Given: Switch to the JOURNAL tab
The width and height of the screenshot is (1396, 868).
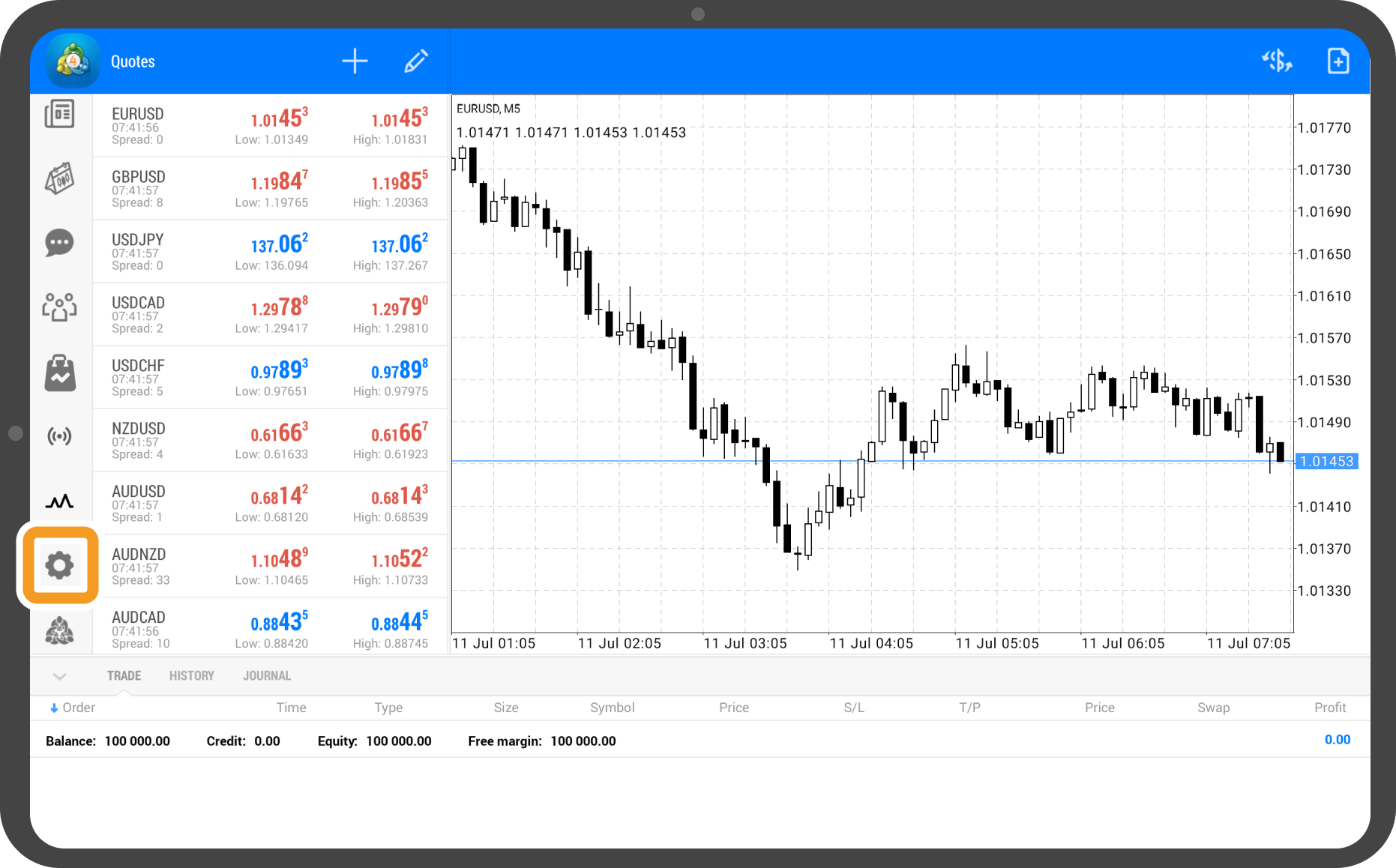Looking at the screenshot, I should pyautogui.click(x=266, y=676).
